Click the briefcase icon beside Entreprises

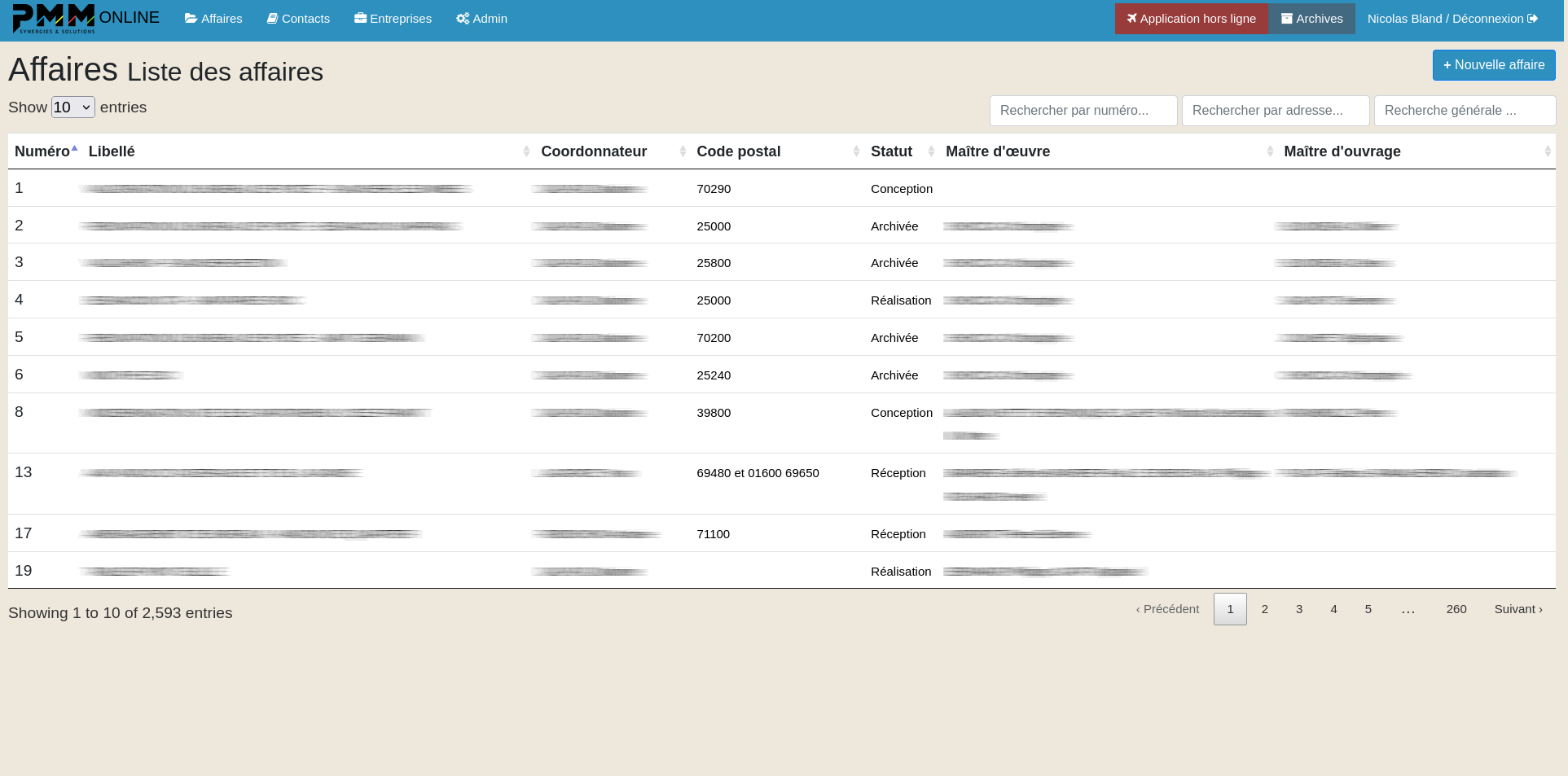359,18
